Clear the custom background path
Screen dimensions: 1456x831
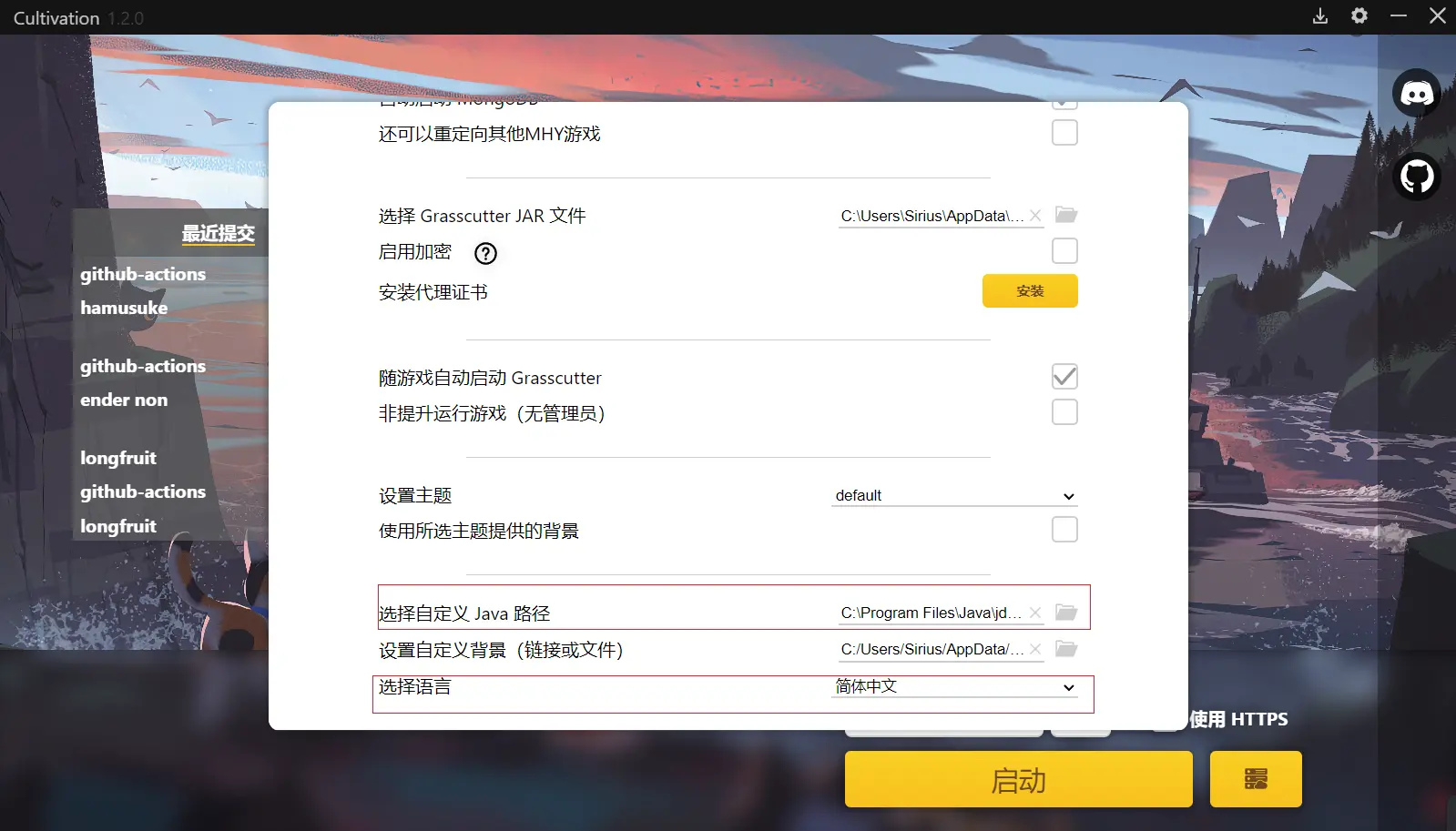(x=1035, y=649)
